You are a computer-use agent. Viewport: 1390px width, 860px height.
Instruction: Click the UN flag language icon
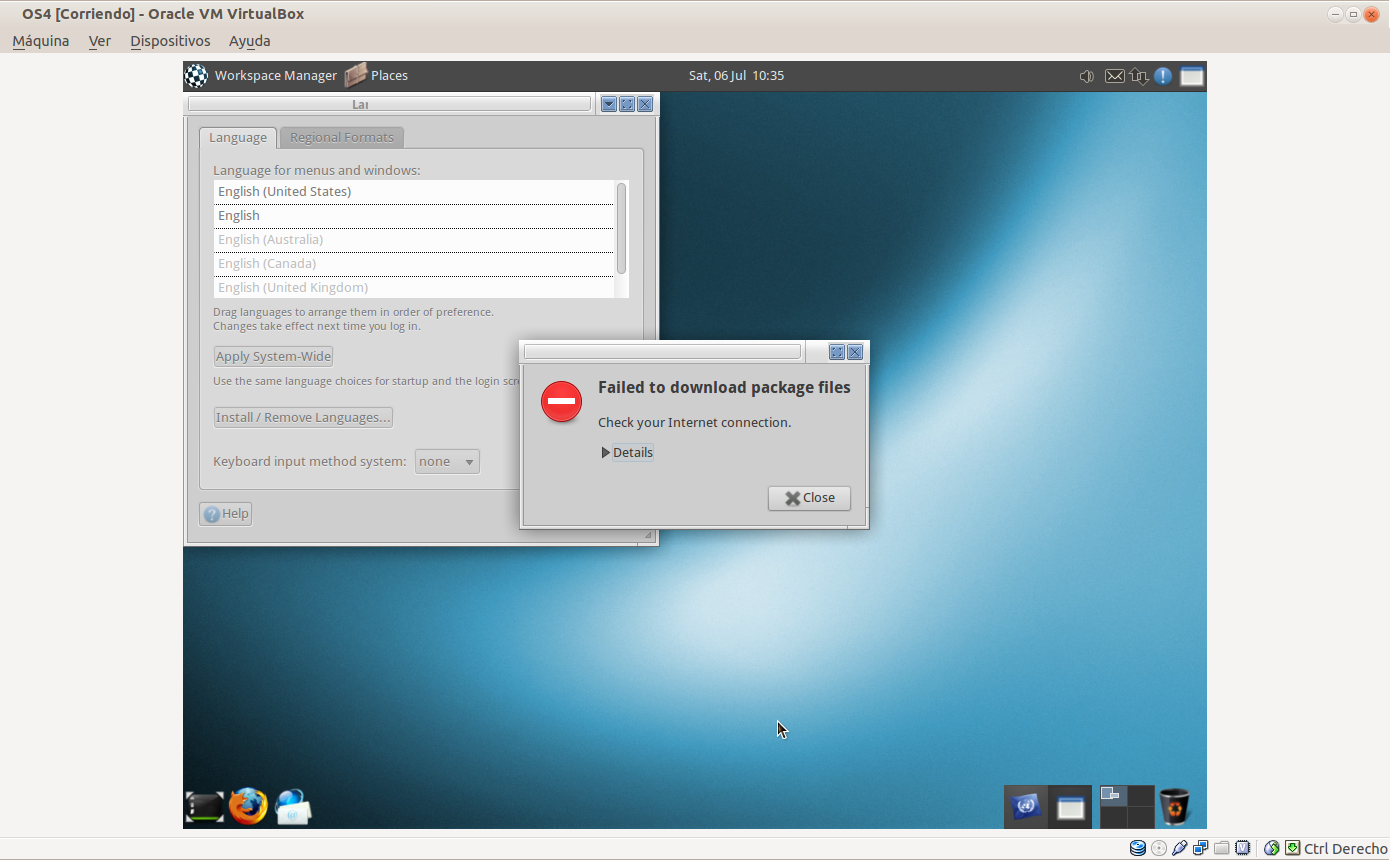click(1025, 806)
